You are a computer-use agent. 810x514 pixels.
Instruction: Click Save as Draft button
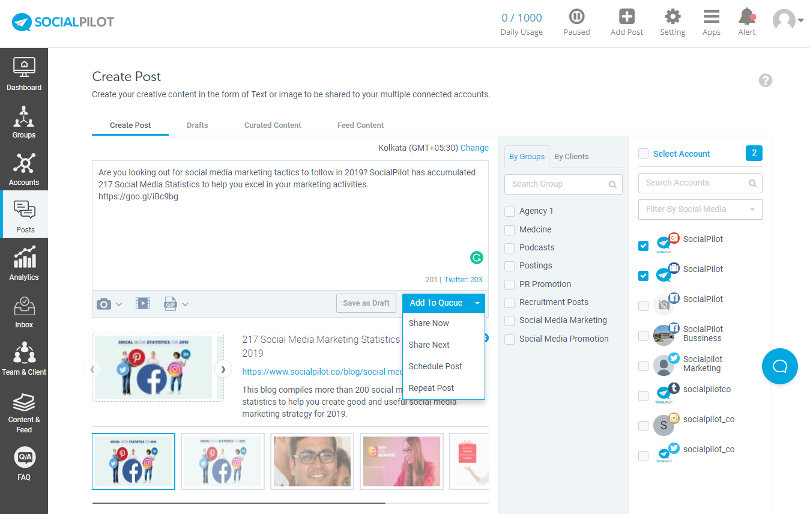click(366, 303)
